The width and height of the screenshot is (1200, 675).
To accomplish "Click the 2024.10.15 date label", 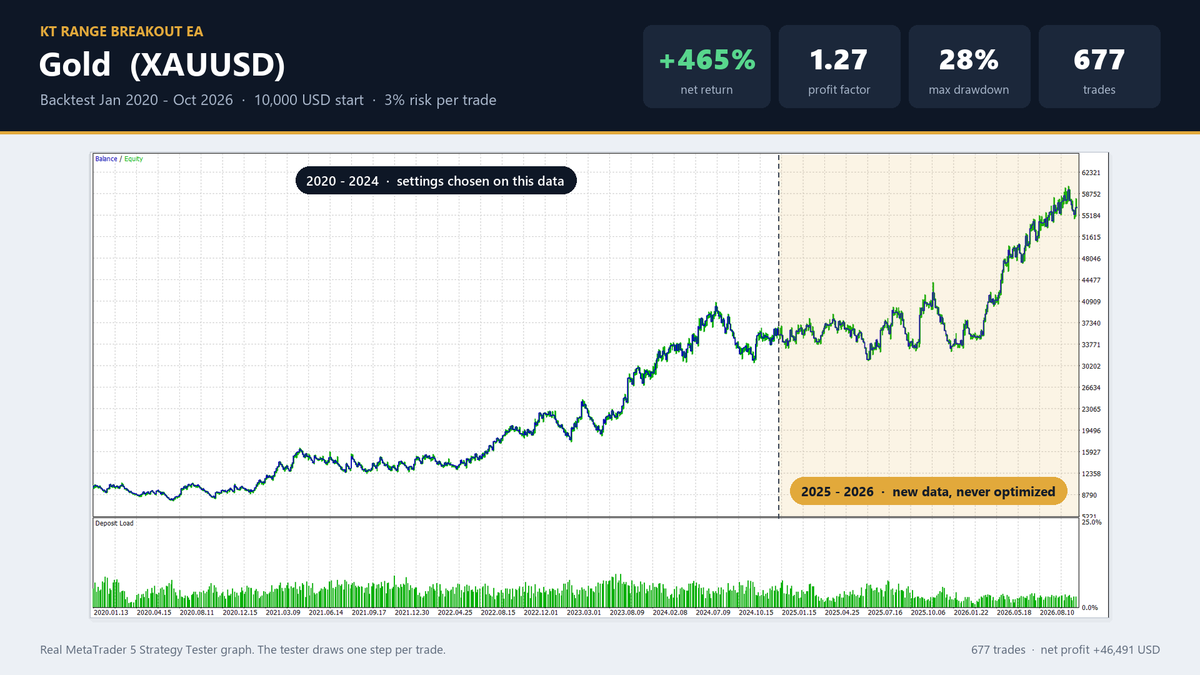I will (757, 612).
